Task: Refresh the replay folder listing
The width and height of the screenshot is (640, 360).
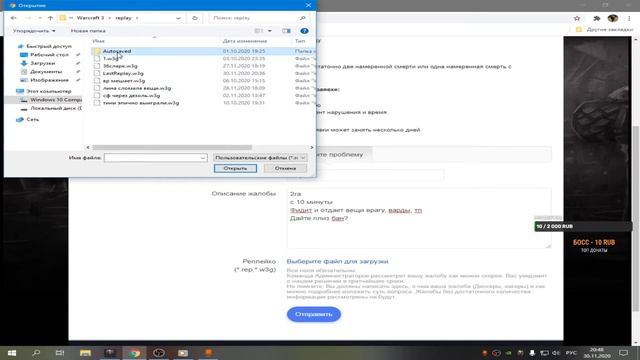Action: pos(195,18)
